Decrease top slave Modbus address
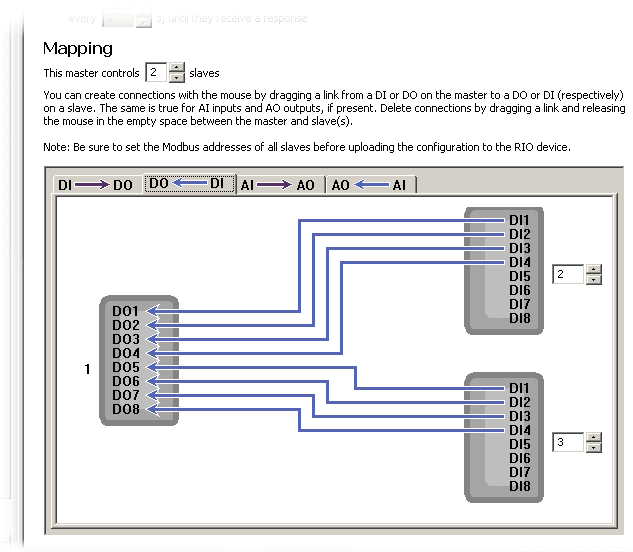The width and height of the screenshot is (633, 552). pyautogui.click(x=594, y=279)
